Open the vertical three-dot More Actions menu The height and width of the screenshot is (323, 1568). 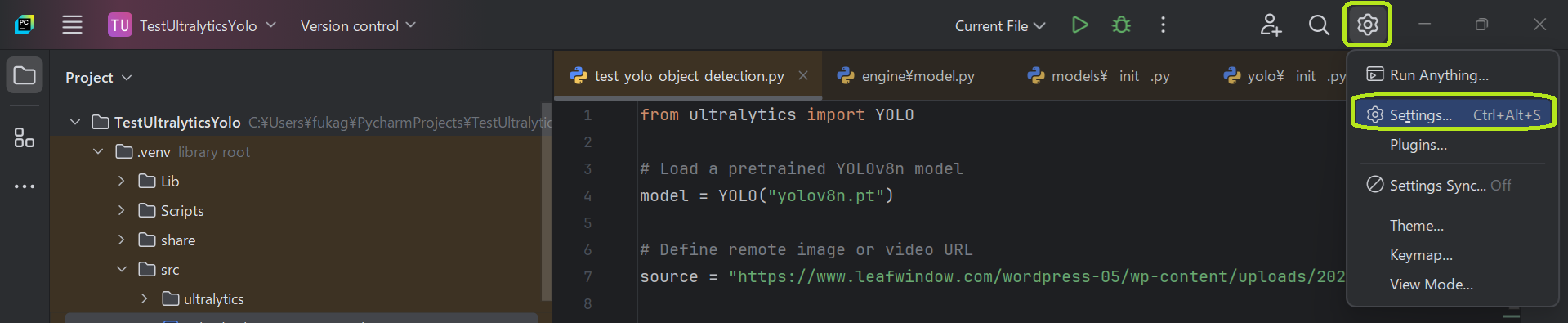click(1163, 25)
